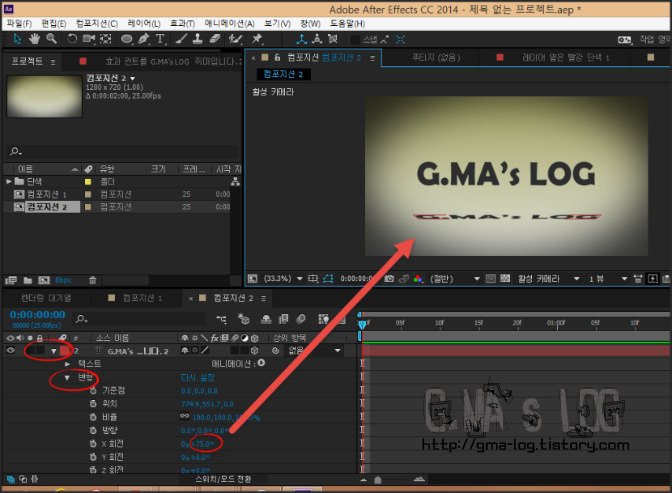Open the 1 뷰 view layout dropdown
This screenshot has height=493, width=672.
click(x=608, y=279)
